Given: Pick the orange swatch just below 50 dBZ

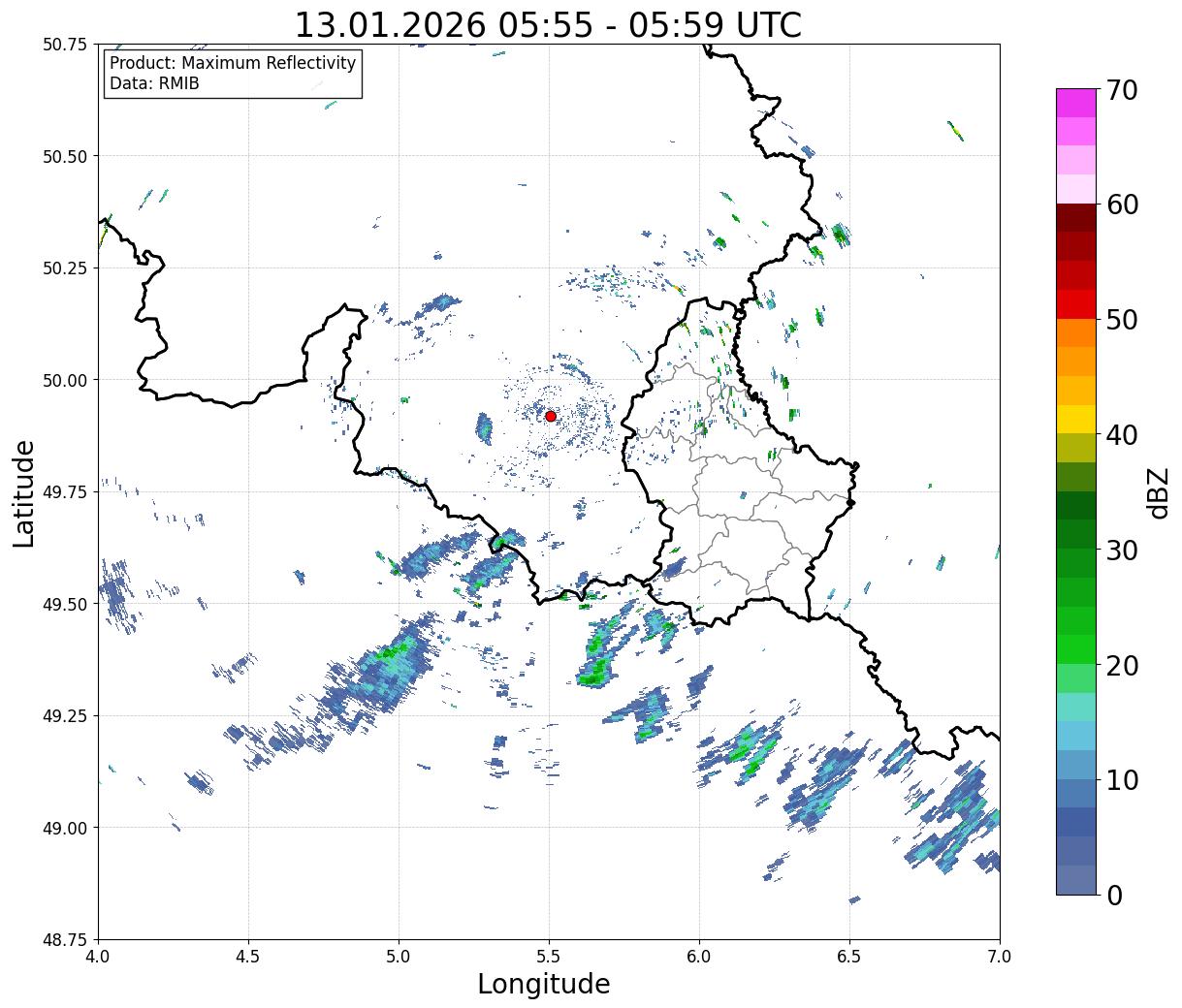Looking at the screenshot, I should pos(1076,332).
